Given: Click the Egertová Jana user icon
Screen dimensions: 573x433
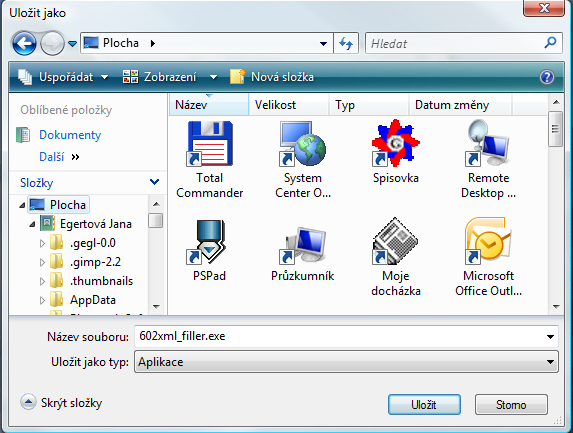Looking at the screenshot, I should click(47, 223).
